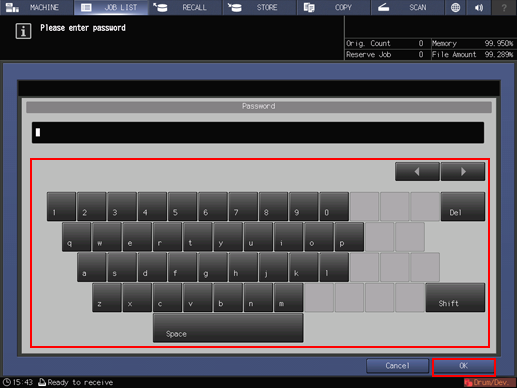This screenshot has height=388, width=517.
Task: Confirm the password with OK
Action: pos(464,366)
